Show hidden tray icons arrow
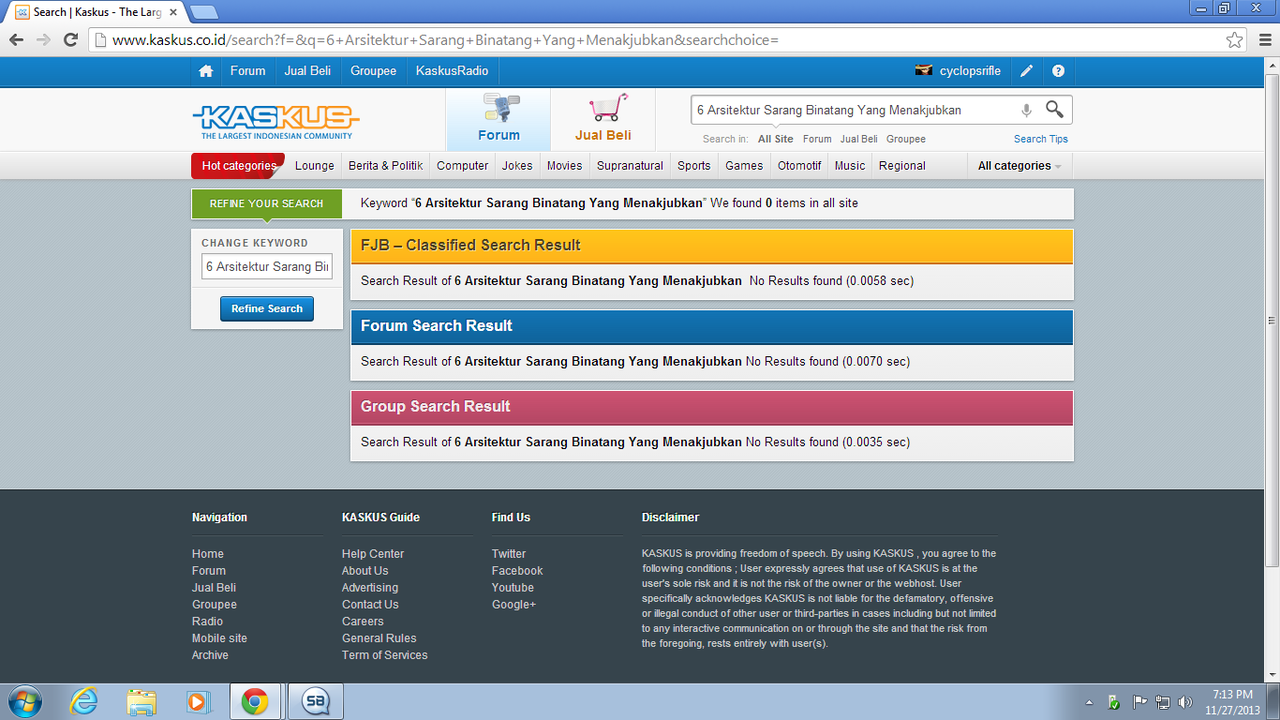Viewport: 1280px width, 720px height. tap(1090, 702)
